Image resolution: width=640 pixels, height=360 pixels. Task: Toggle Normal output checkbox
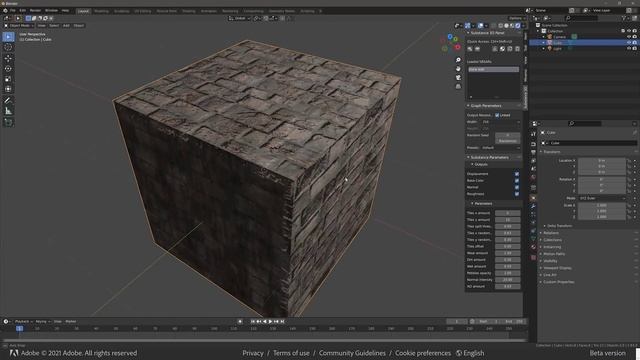coord(517,187)
